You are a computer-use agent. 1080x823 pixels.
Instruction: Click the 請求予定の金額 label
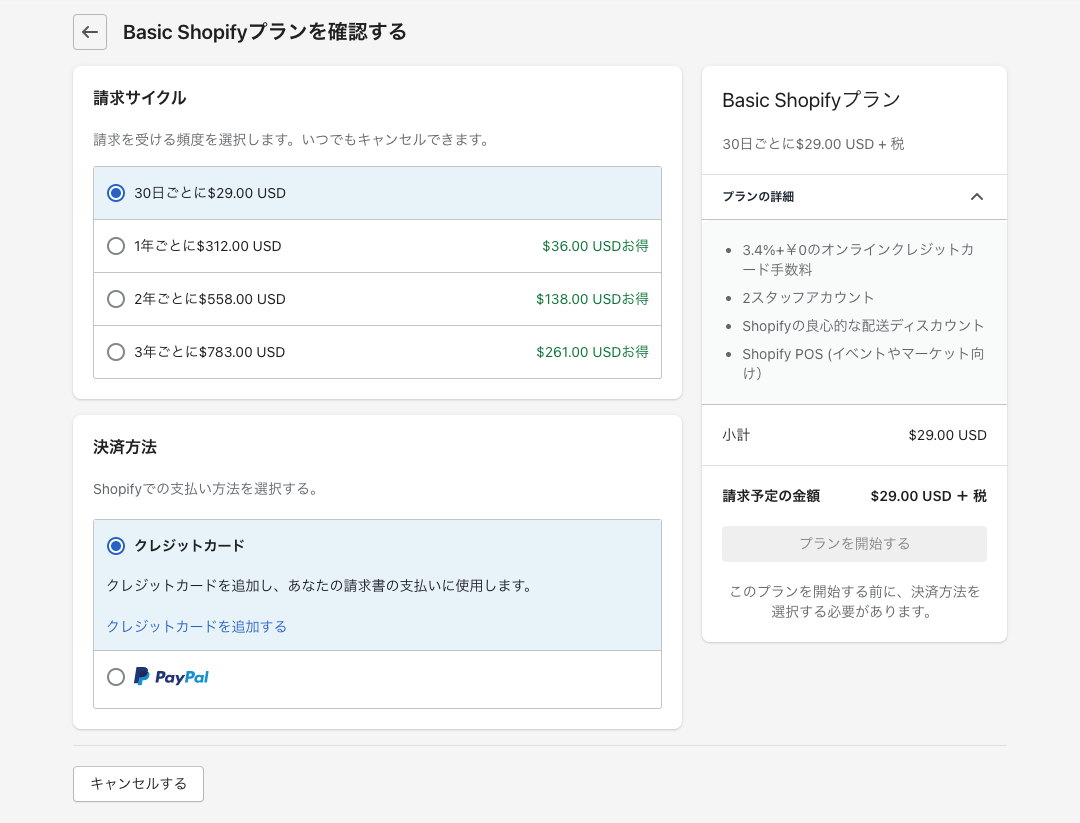click(x=771, y=496)
